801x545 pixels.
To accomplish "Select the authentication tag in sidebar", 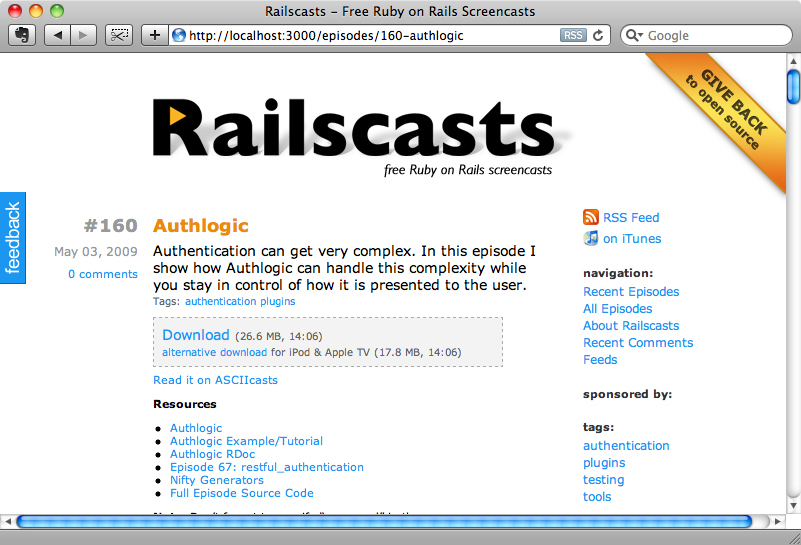I will [x=626, y=445].
